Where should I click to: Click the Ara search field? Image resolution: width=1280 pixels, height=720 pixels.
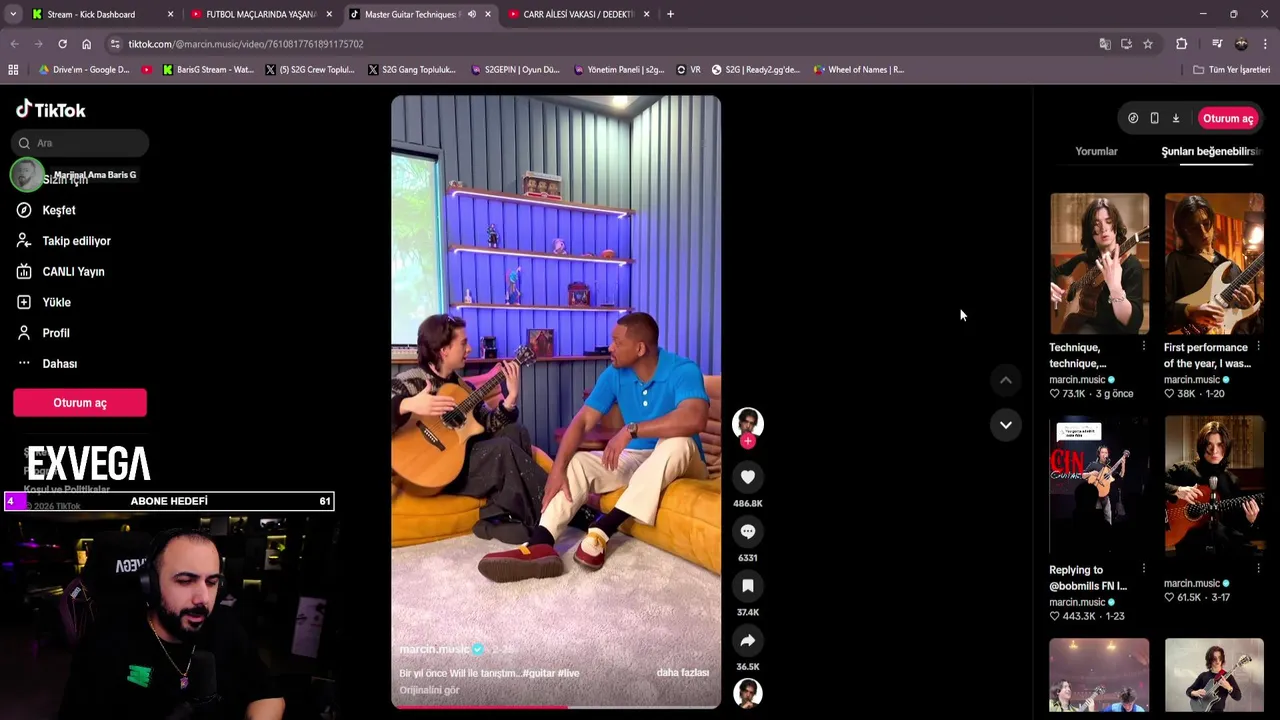[x=80, y=143]
